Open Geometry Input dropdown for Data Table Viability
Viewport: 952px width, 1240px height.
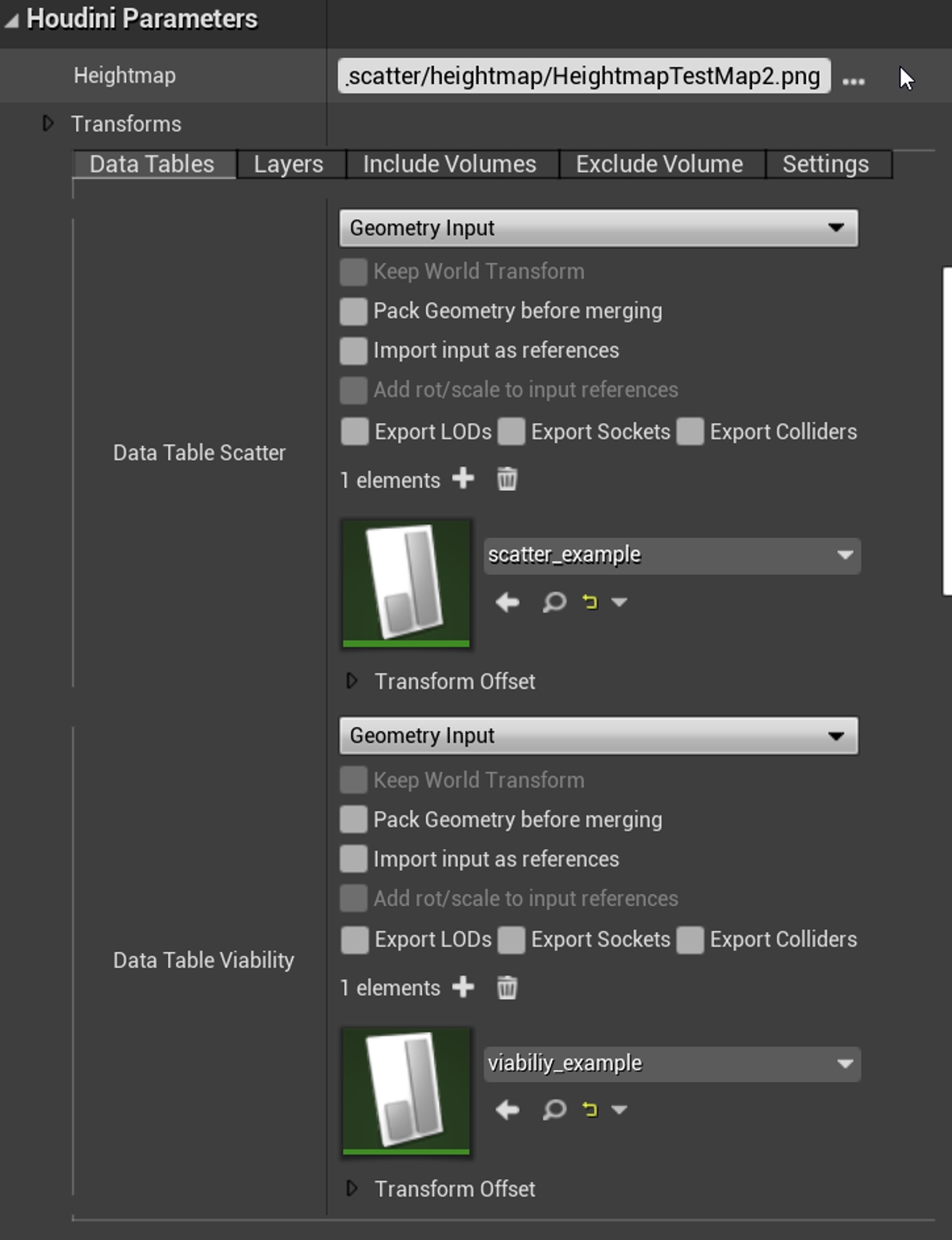pyautogui.click(x=598, y=735)
